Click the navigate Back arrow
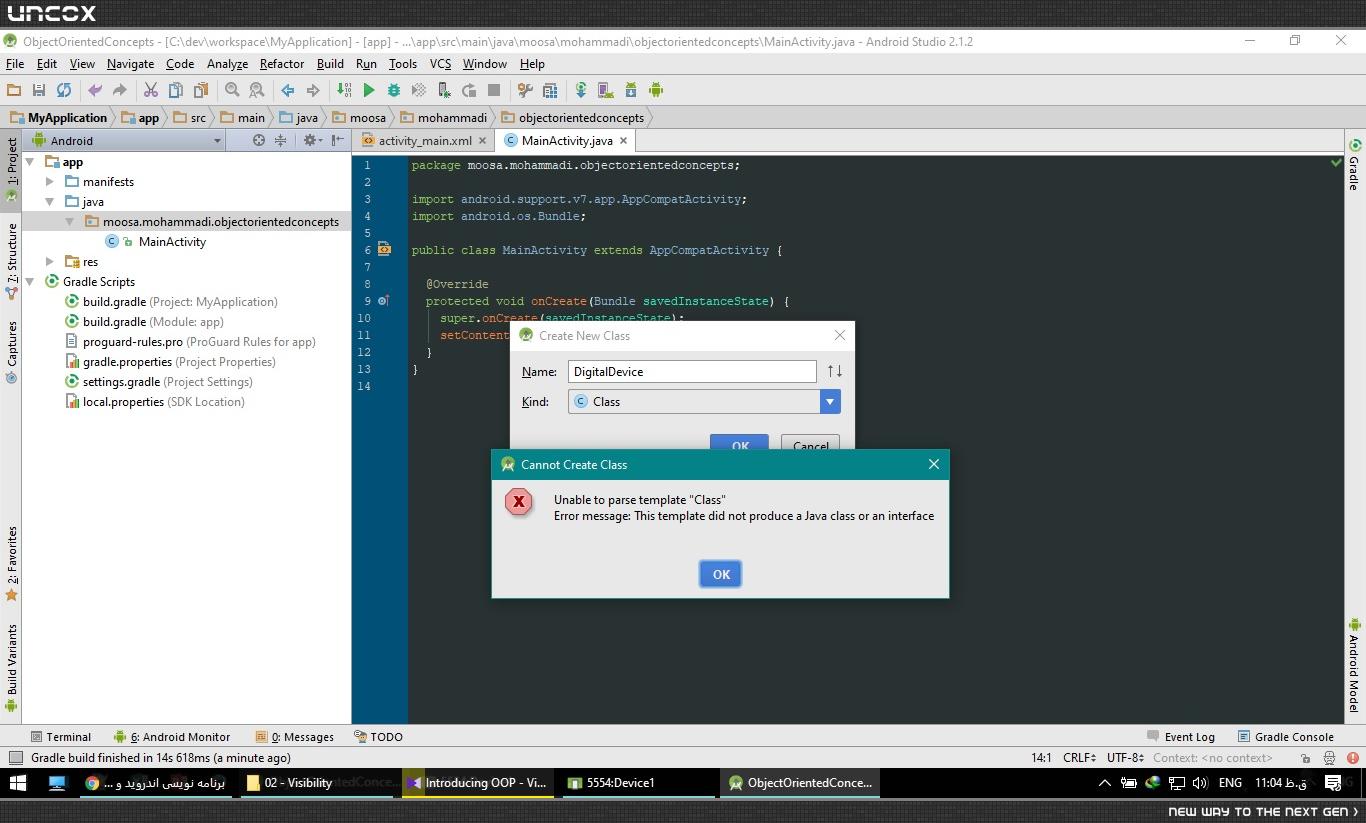1366x823 pixels. click(288, 90)
